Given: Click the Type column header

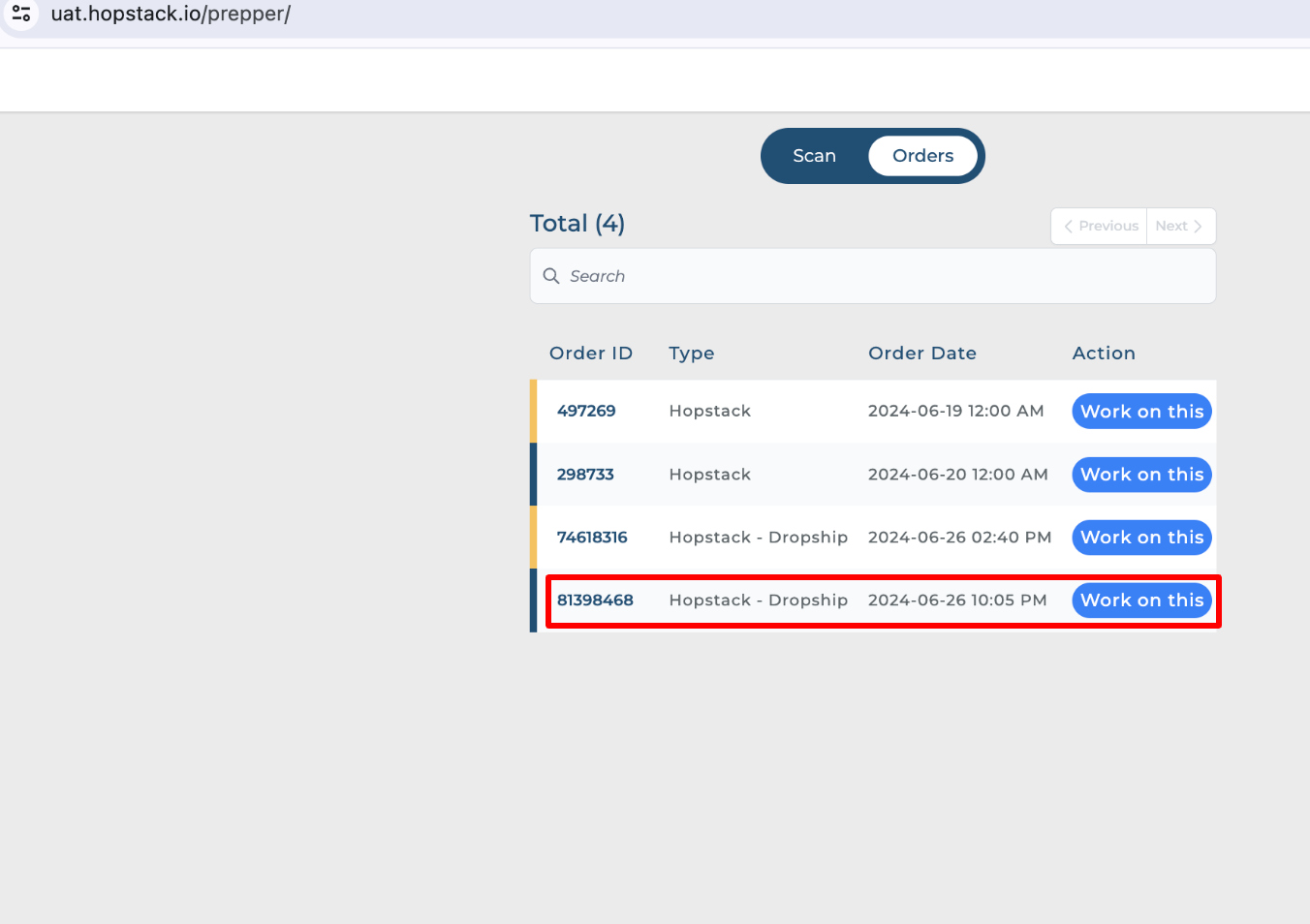Looking at the screenshot, I should click(691, 354).
